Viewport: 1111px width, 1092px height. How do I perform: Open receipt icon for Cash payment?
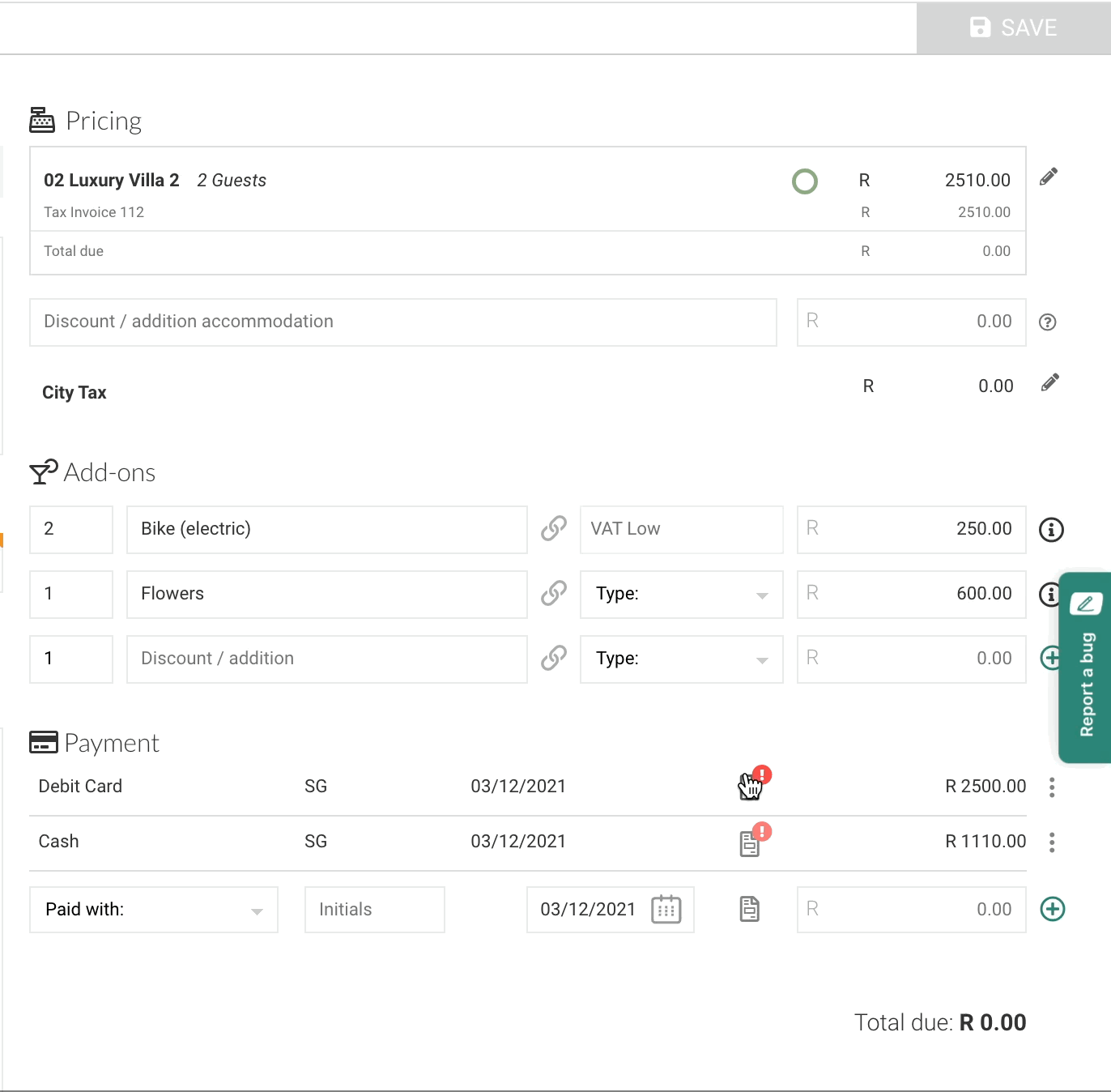tap(750, 843)
